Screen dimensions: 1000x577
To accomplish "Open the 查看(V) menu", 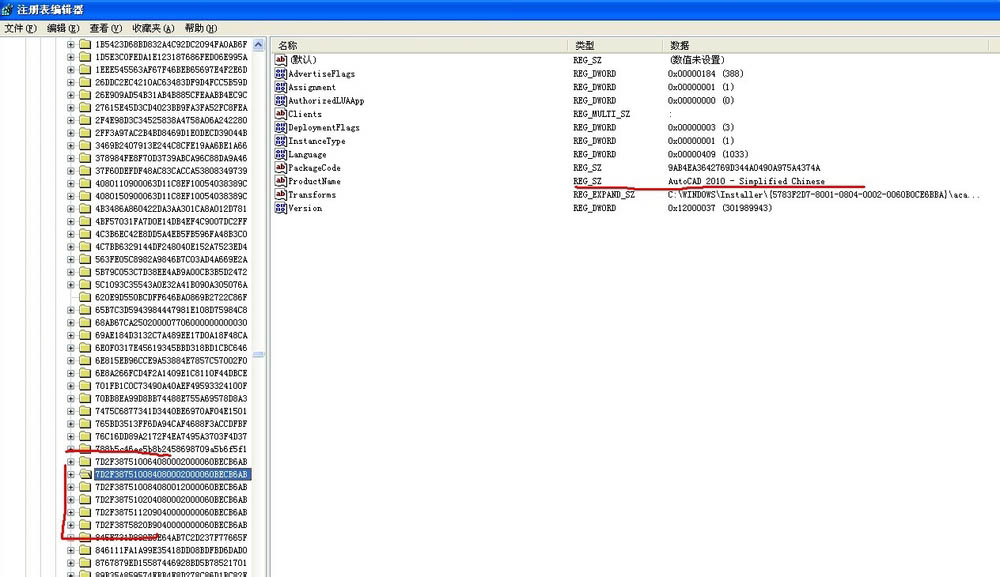I will point(106,28).
